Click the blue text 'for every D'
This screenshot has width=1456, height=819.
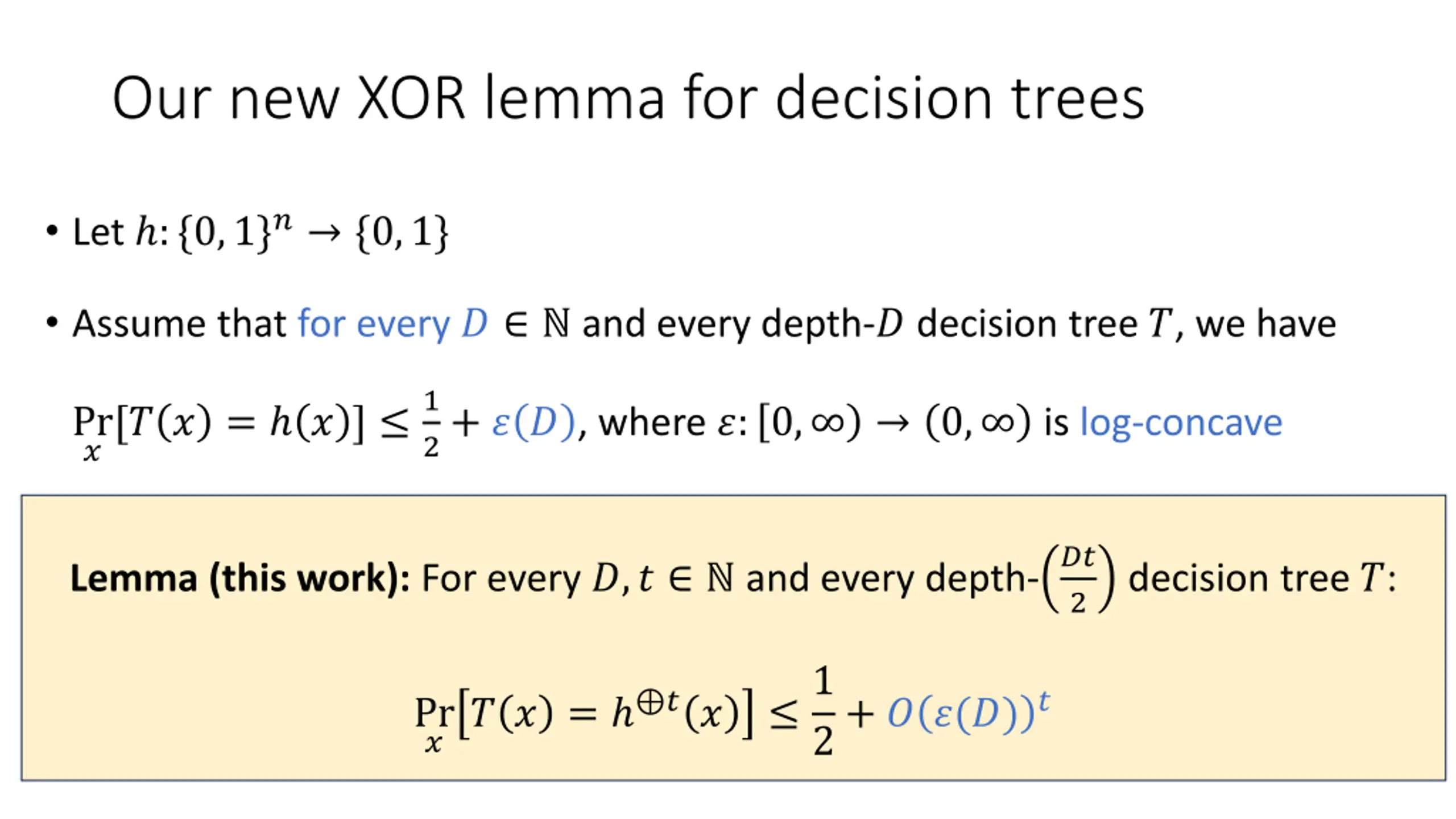[x=392, y=324]
